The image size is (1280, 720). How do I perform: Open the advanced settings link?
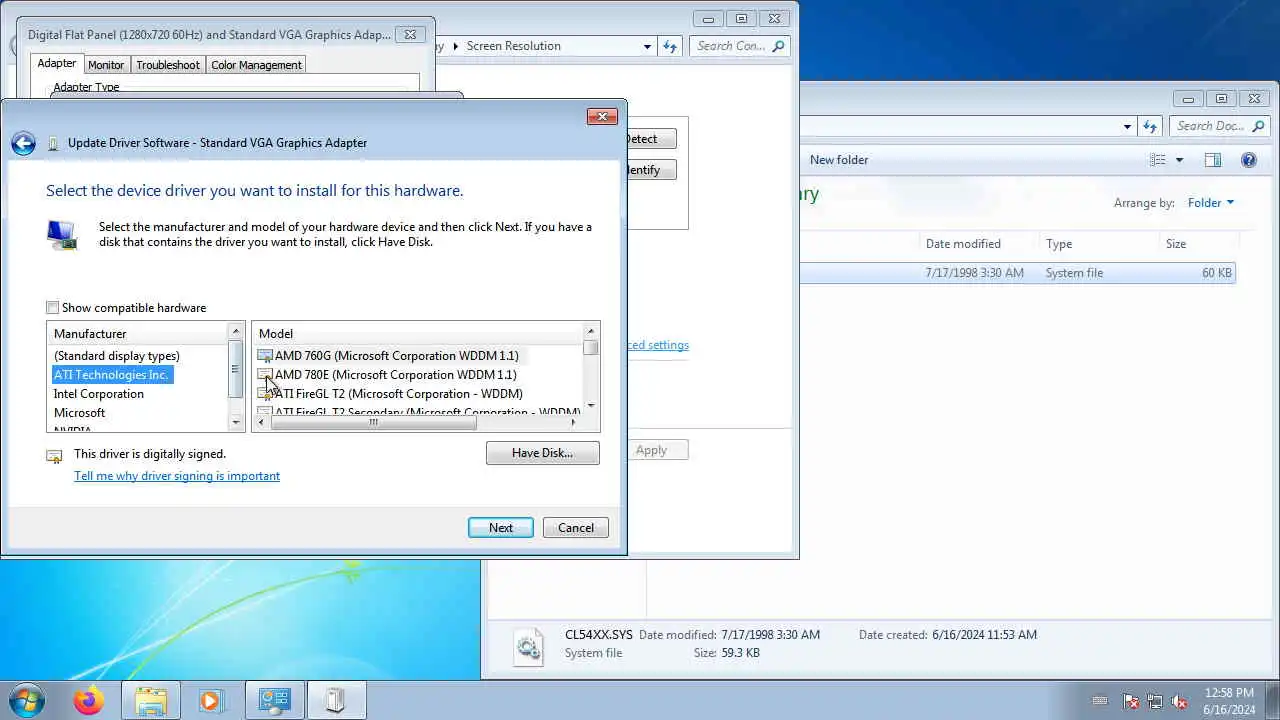click(x=657, y=345)
